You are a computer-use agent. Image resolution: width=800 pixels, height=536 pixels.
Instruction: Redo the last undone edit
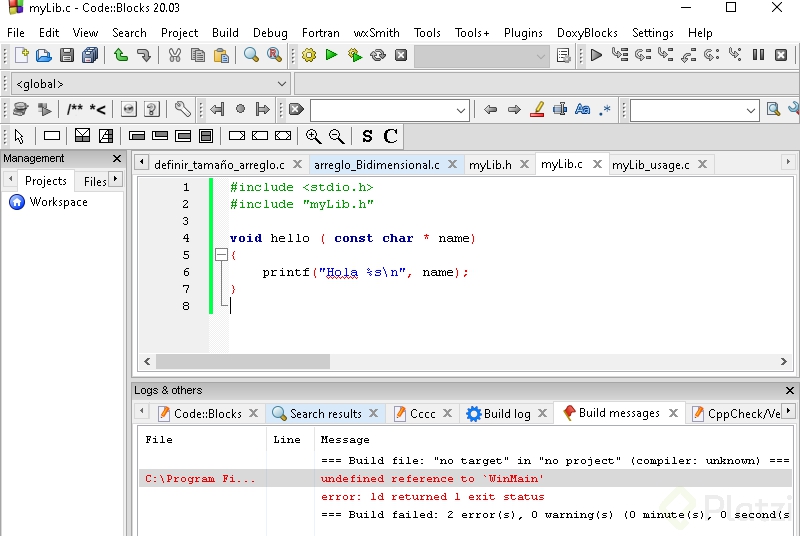point(144,55)
